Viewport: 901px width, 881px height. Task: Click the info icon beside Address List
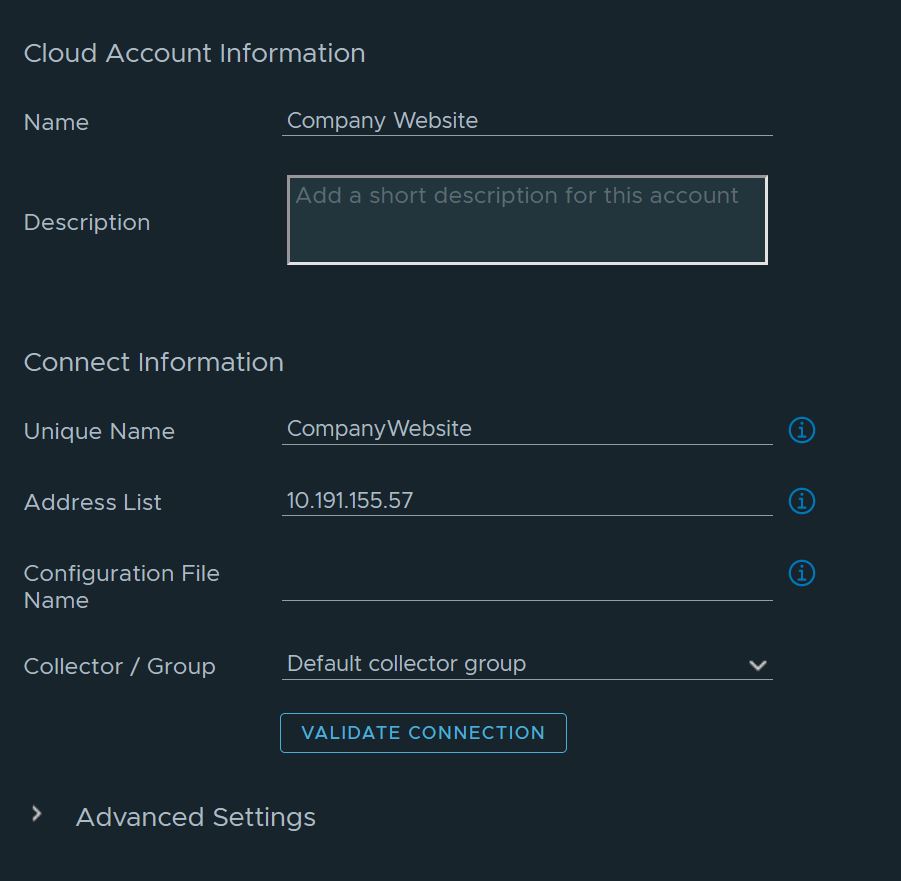[801, 501]
